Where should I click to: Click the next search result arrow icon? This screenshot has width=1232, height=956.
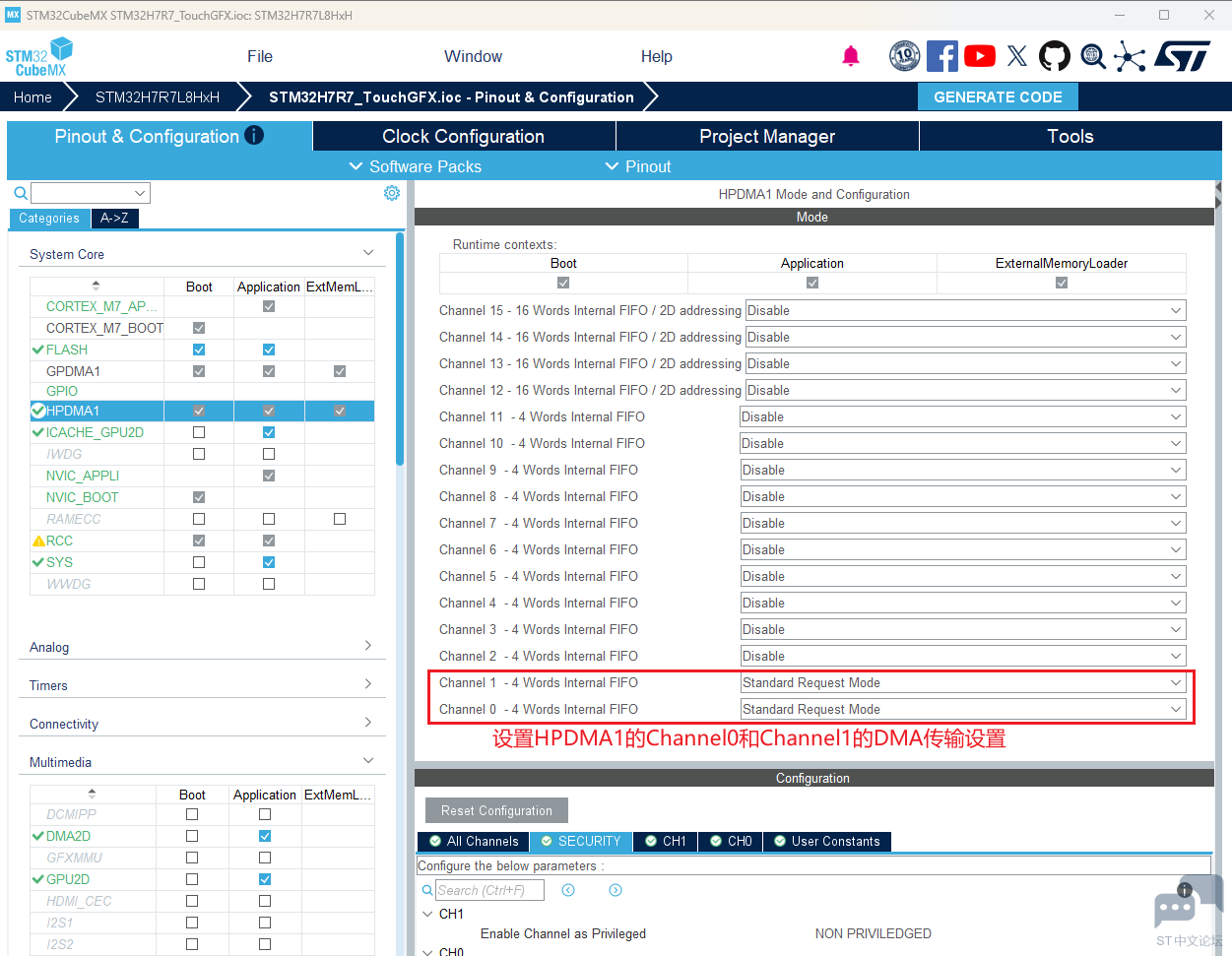click(x=616, y=890)
